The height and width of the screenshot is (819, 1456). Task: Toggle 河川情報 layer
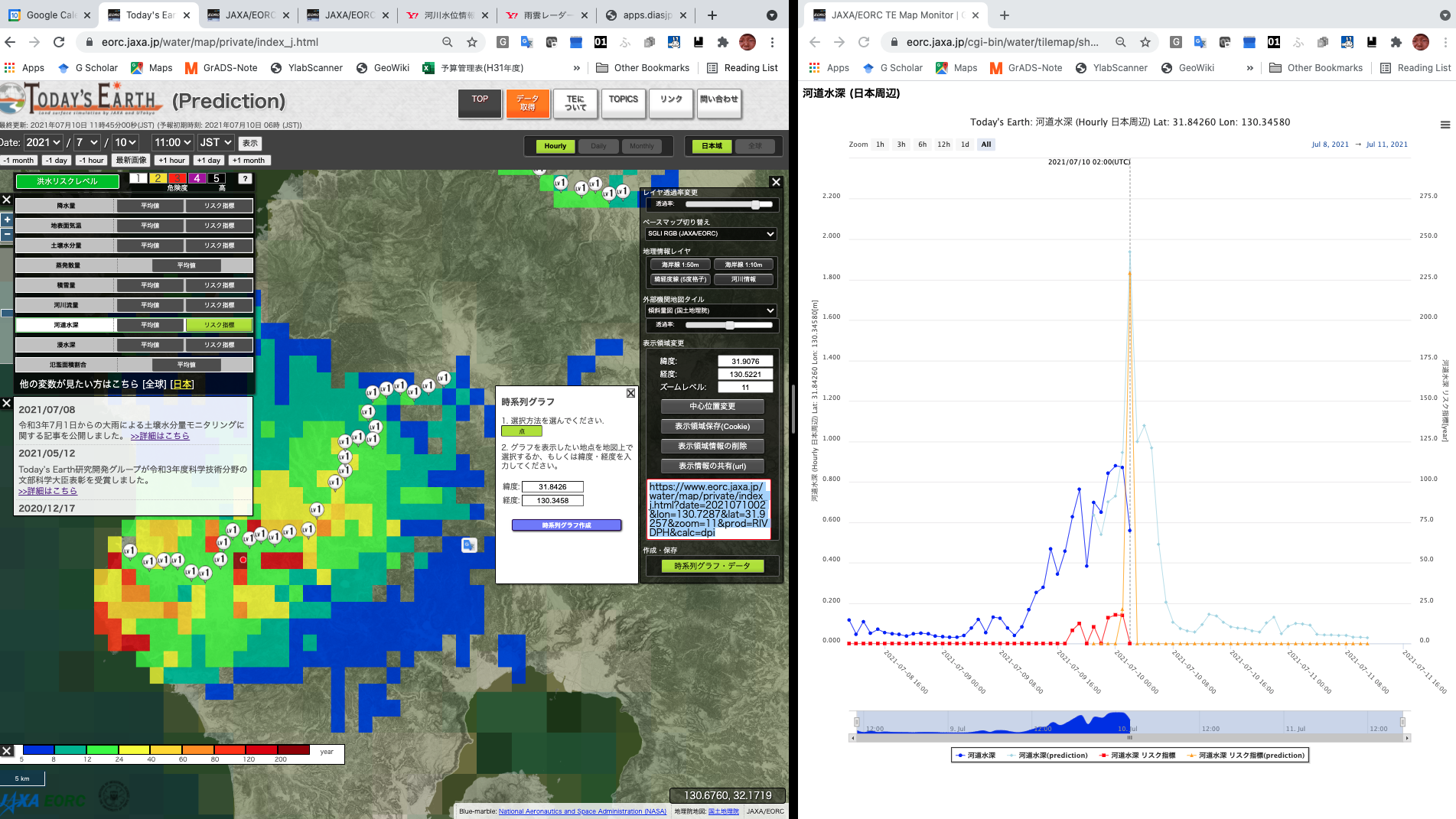(x=744, y=279)
